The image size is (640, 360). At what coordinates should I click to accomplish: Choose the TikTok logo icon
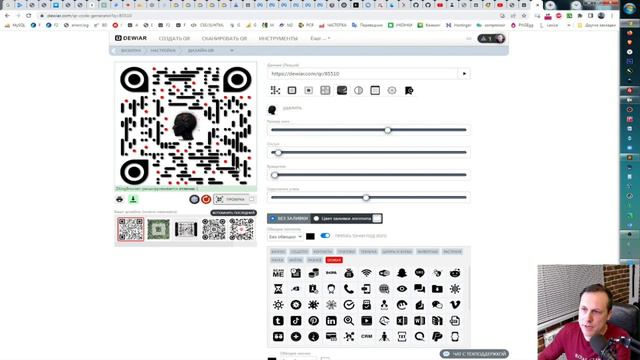[296, 321]
